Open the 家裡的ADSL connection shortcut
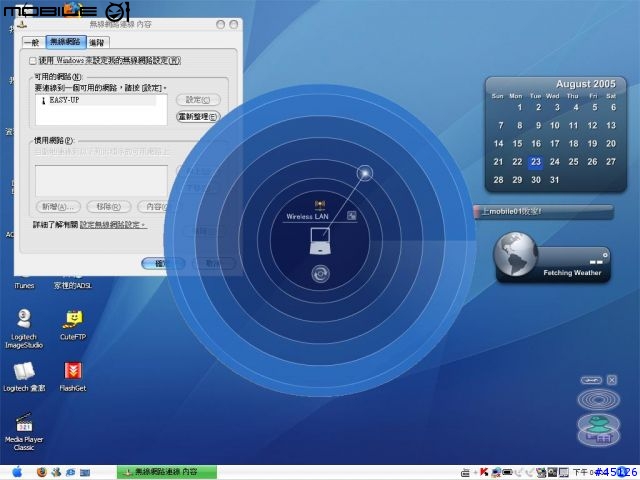The width and height of the screenshot is (640, 480). click(x=73, y=285)
